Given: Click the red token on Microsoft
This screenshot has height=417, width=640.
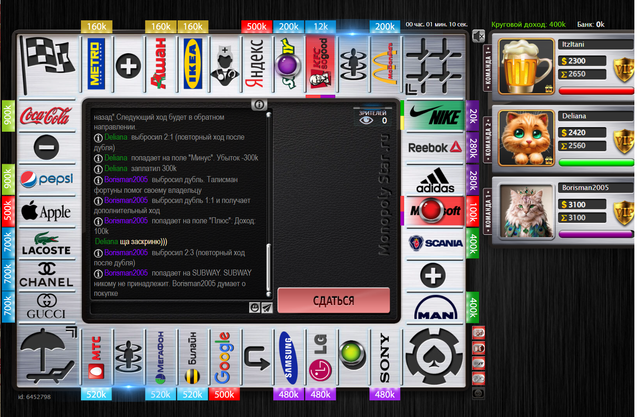Looking at the screenshot, I should [x=432, y=211].
